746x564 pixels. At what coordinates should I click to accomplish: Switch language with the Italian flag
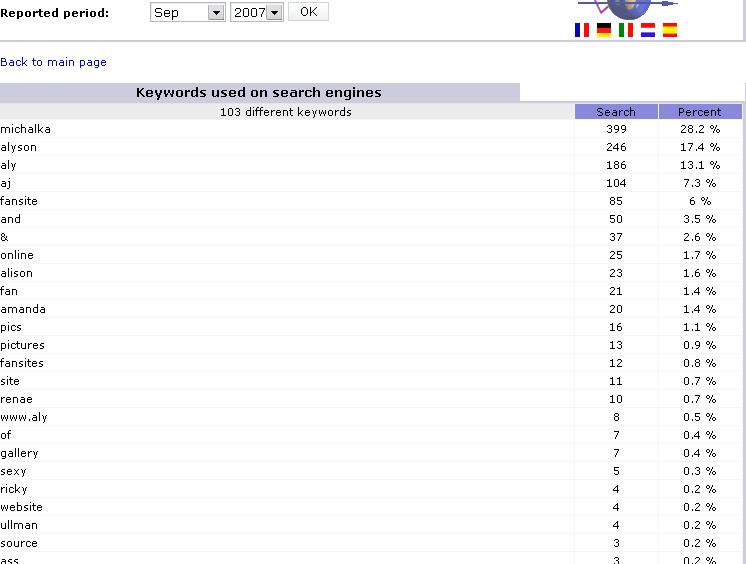(x=626, y=30)
